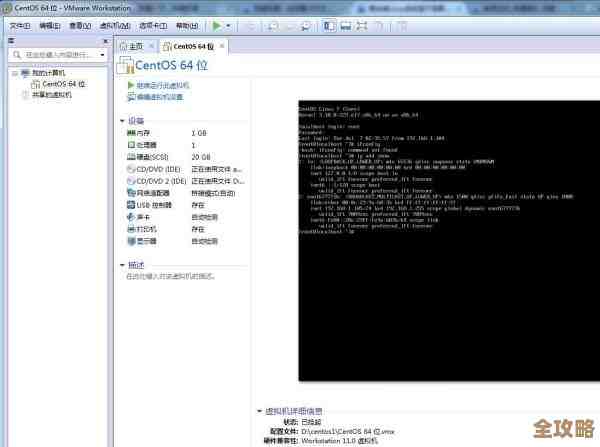Open the power options dropdown beside the play button
Screen dimensions: 600x447
[x=228, y=26]
